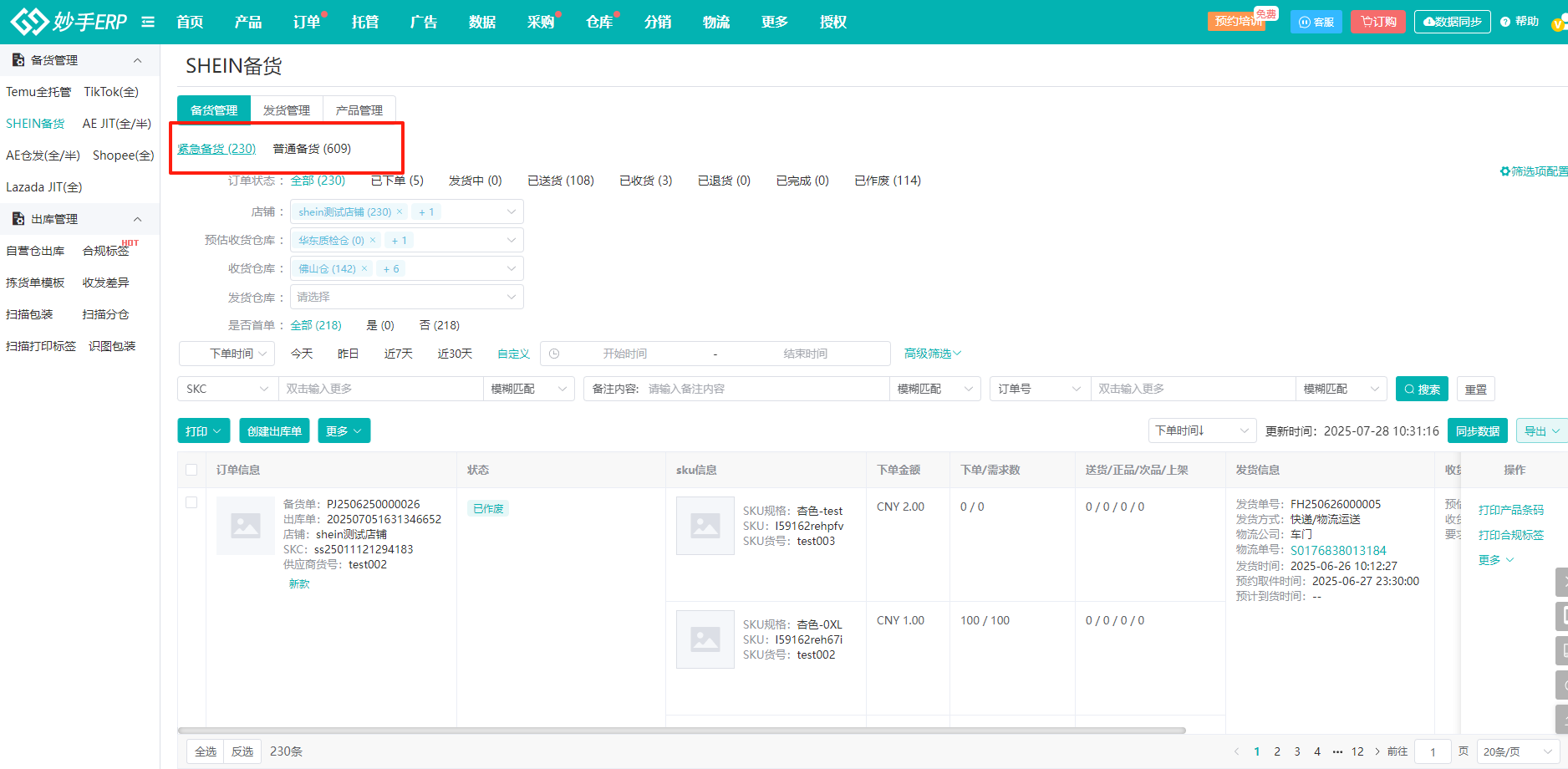Open the 发货仓库 dropdown
This screenshot has width=1568, height=769.
[x=407, y=297]
